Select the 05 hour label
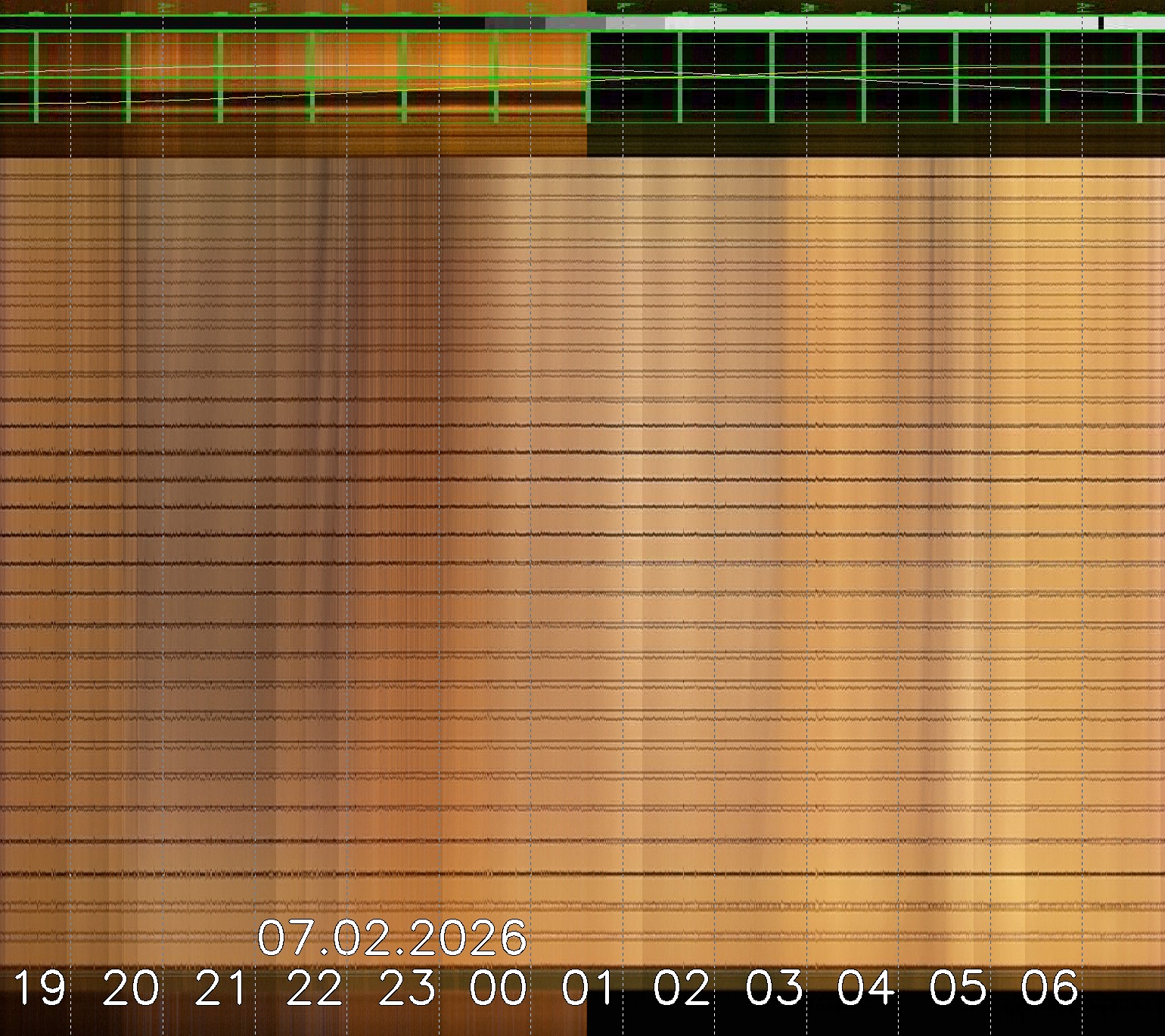The height and width of the screenshot is (1036, 1165). click(958, 988)
